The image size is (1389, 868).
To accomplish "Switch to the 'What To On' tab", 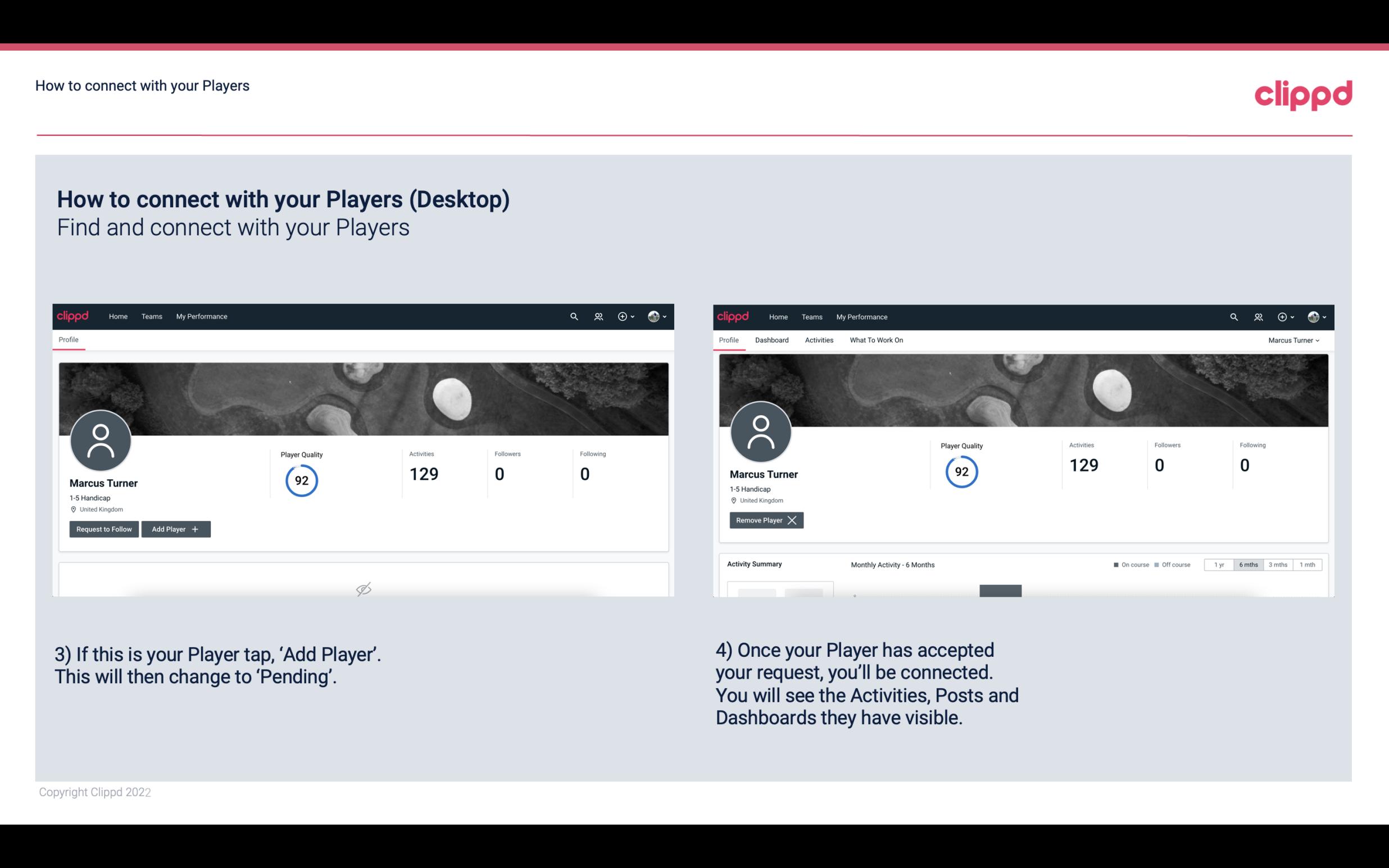I will [876, 340].
